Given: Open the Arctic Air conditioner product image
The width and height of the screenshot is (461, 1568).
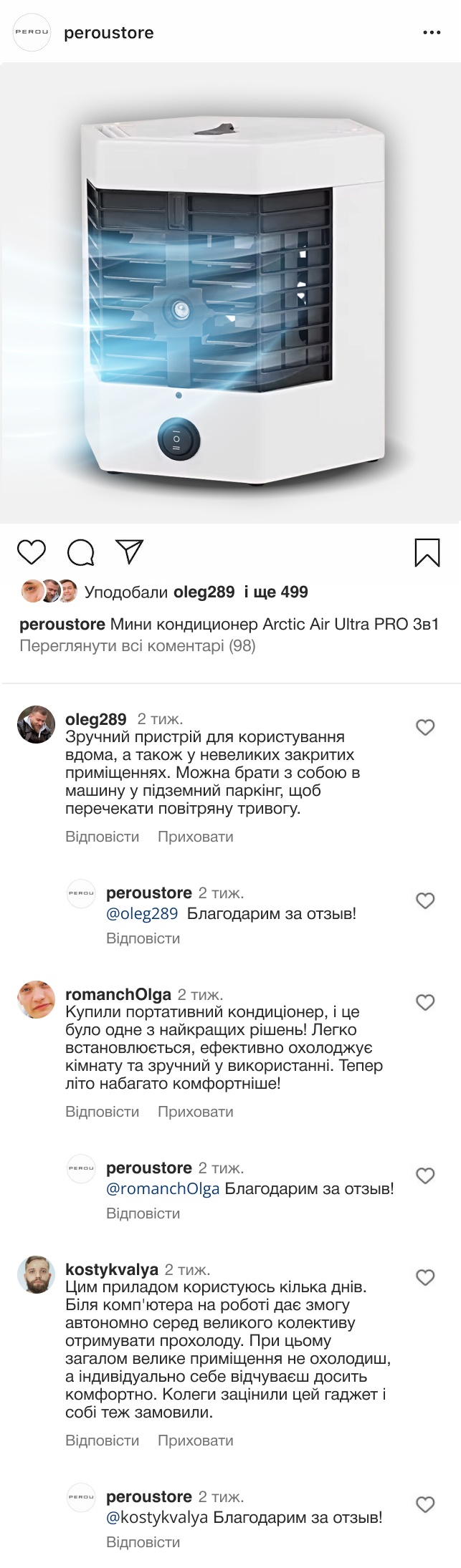Looking at the screenshot, I should (x=230, y=293).
